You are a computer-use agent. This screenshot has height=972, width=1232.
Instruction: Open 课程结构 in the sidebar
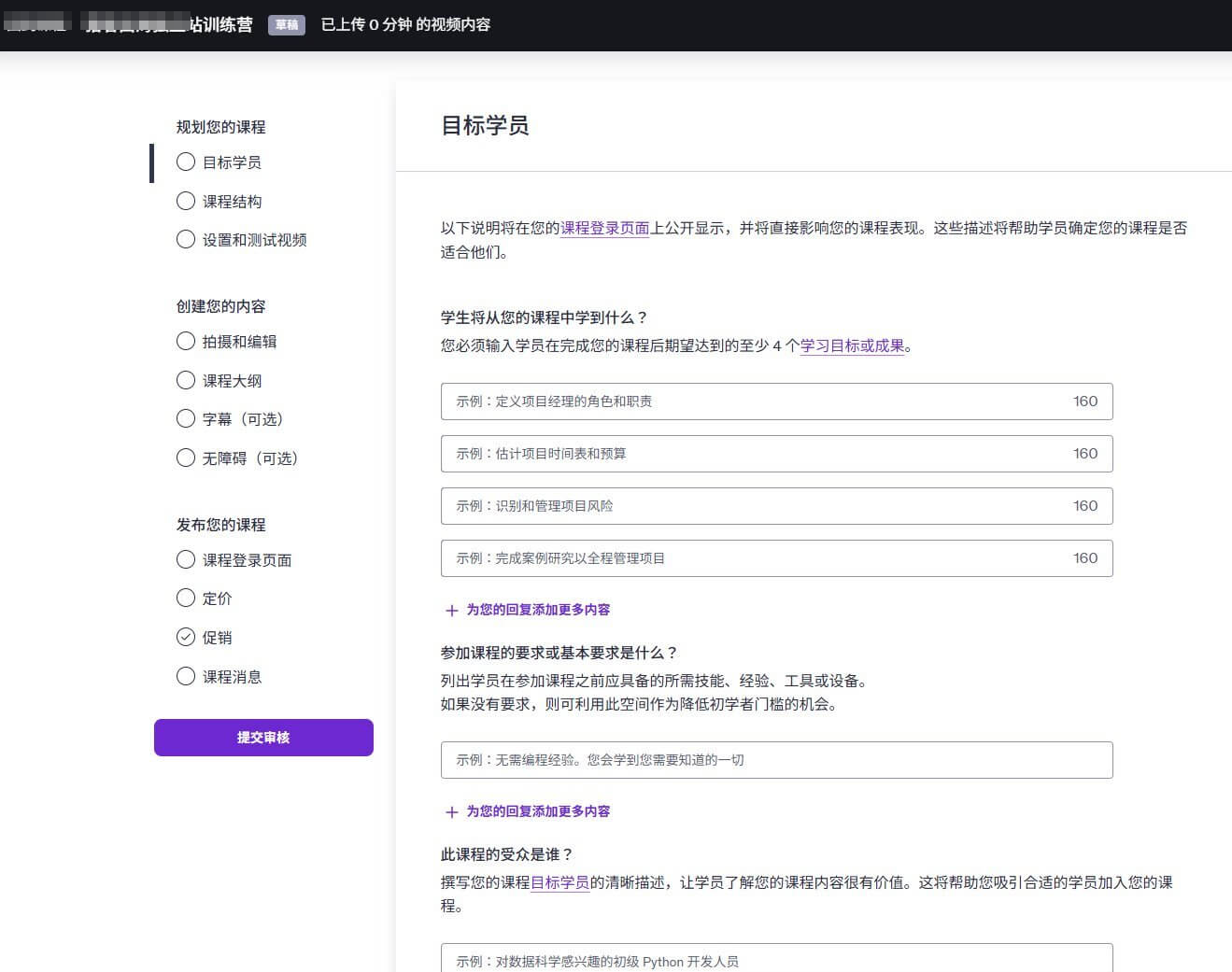[233, 202]
